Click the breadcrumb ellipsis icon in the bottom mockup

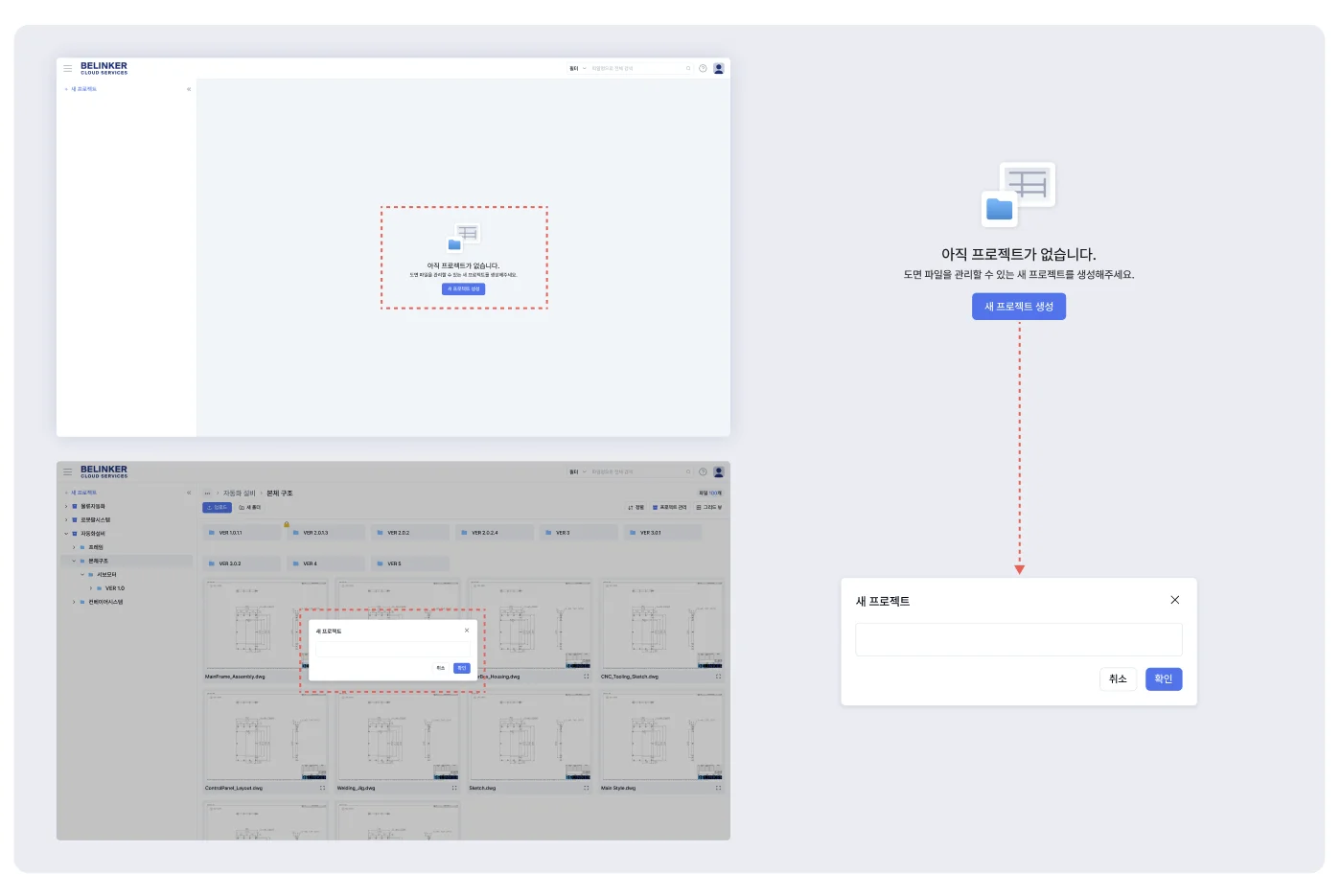207,494
